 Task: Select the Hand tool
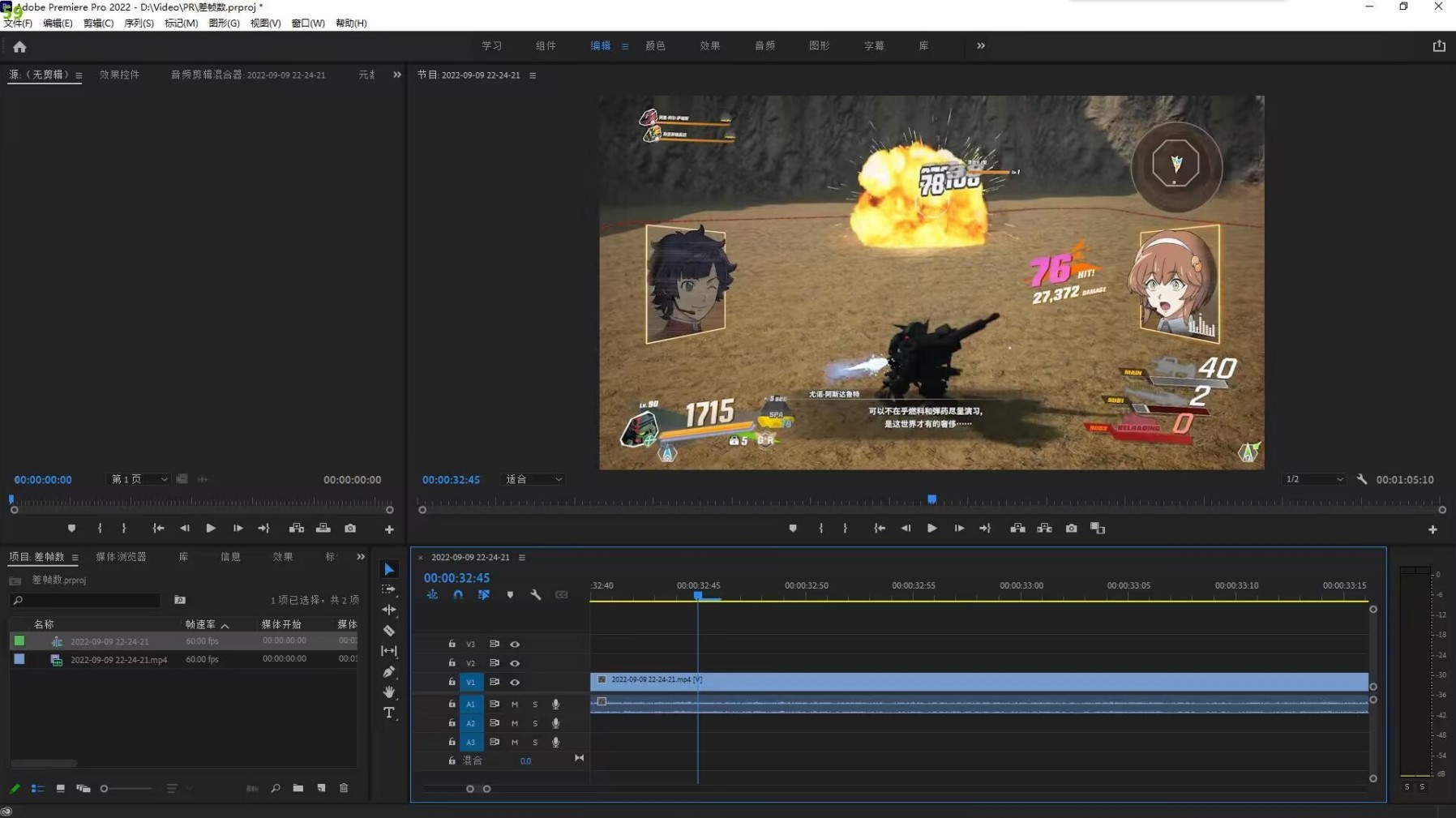pyautogui.click(x=389, y=692)
